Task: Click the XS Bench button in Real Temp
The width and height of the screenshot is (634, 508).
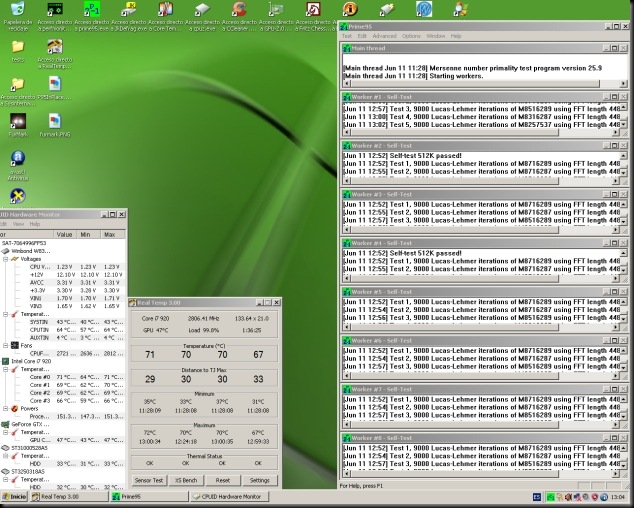Action: (x=186, y=480)
